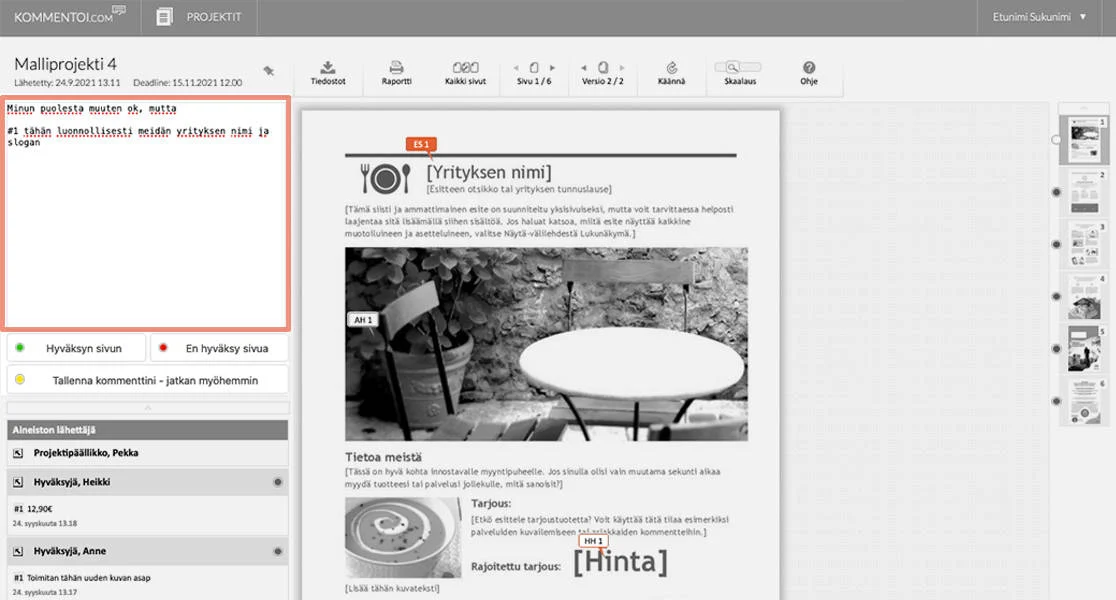Show all pages with Kaikki sivut
The image size is (1116, 600).
click(465, 68)
